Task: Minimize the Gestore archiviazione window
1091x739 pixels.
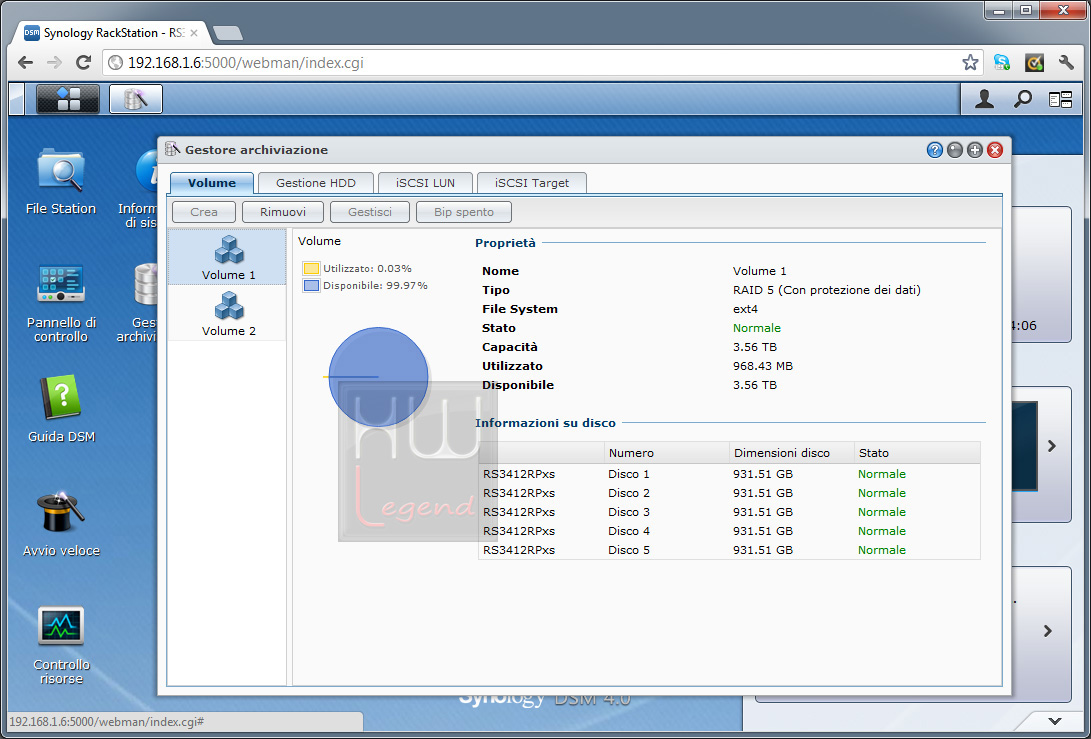Action: pyautogui.click(x=955, y=150)
